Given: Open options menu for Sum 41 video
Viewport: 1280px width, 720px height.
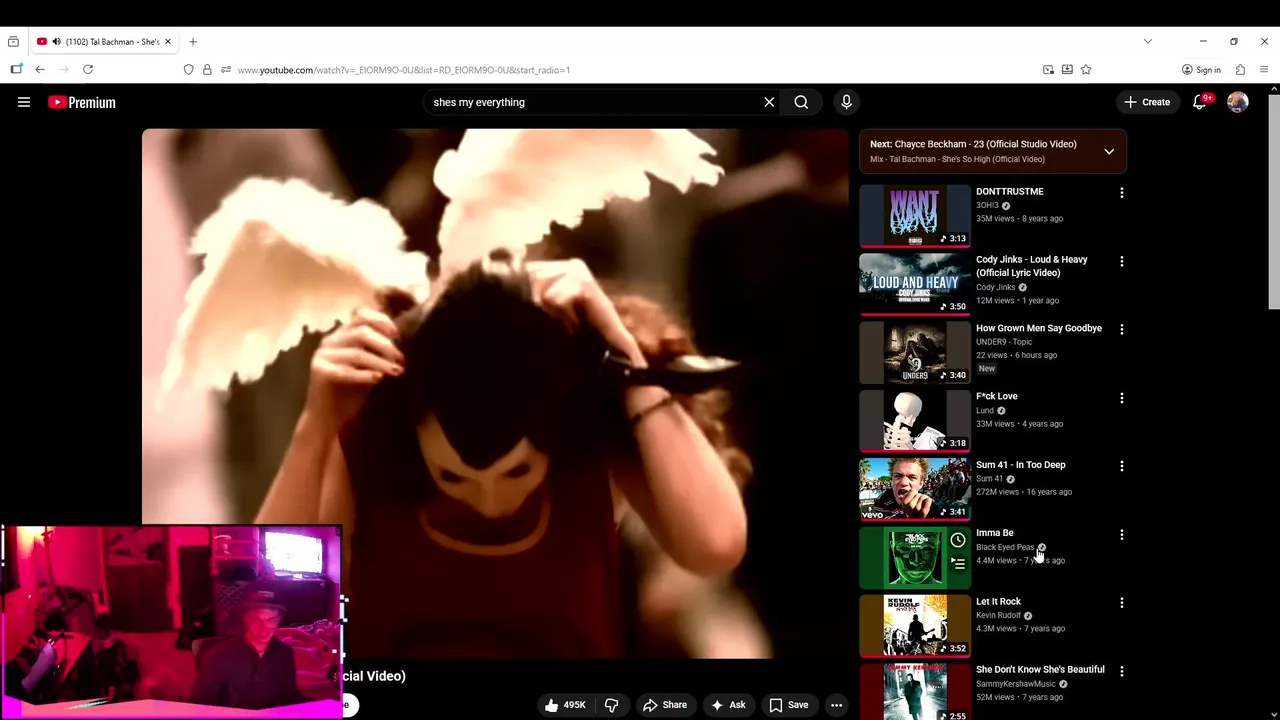Looking at the screenshot, I should [1121, 466].
